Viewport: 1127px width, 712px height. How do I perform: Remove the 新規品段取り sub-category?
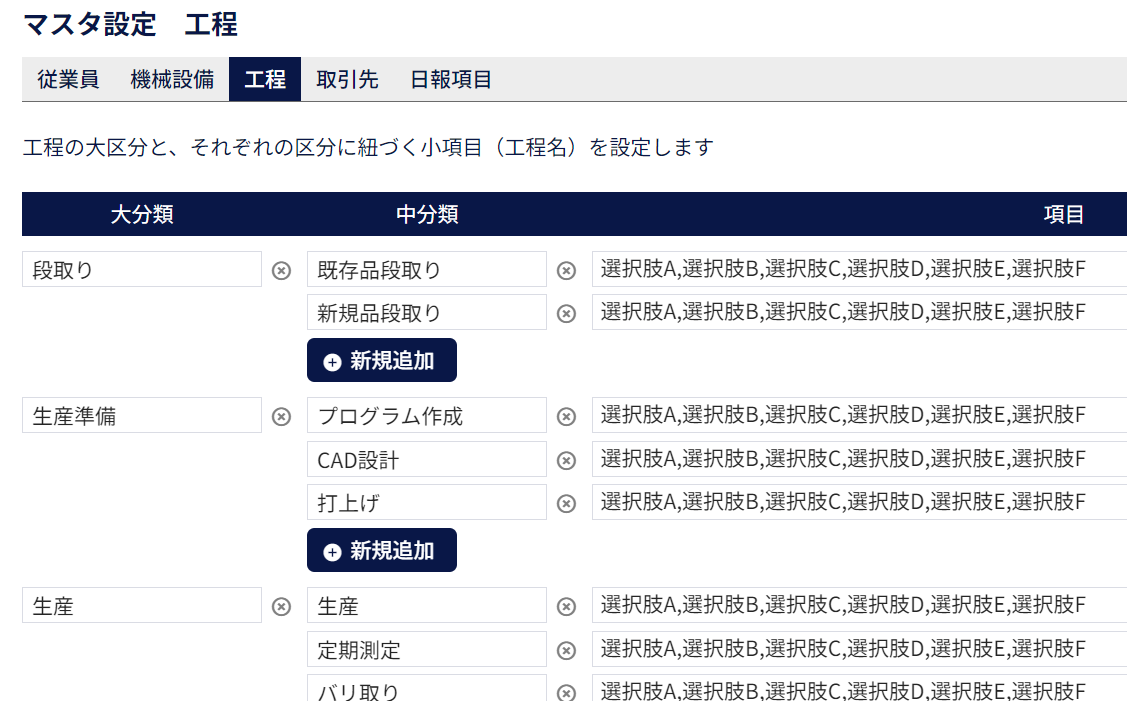[566, 313]
